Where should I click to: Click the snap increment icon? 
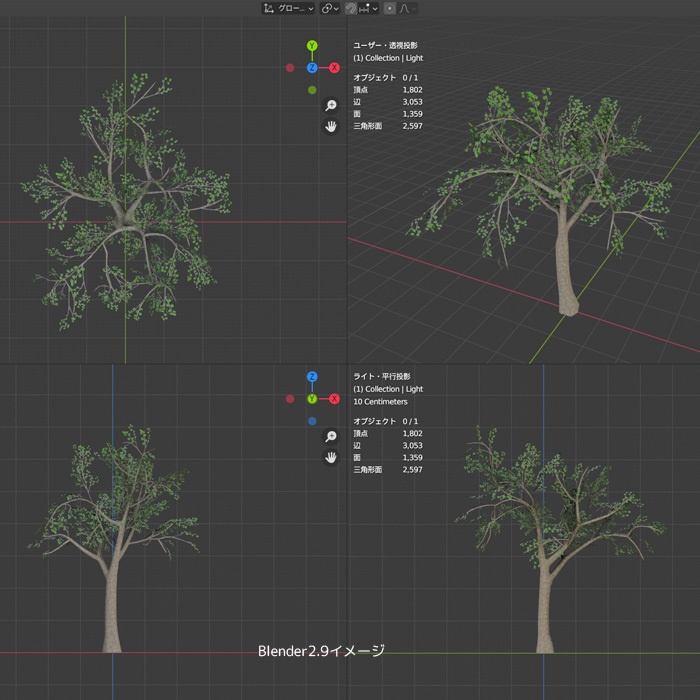point(364,8)
